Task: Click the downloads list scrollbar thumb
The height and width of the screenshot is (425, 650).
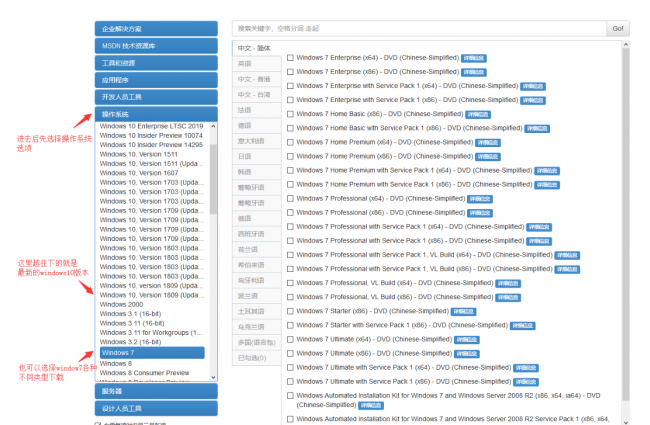Action: pyautogui.click(x=626, y=225)
